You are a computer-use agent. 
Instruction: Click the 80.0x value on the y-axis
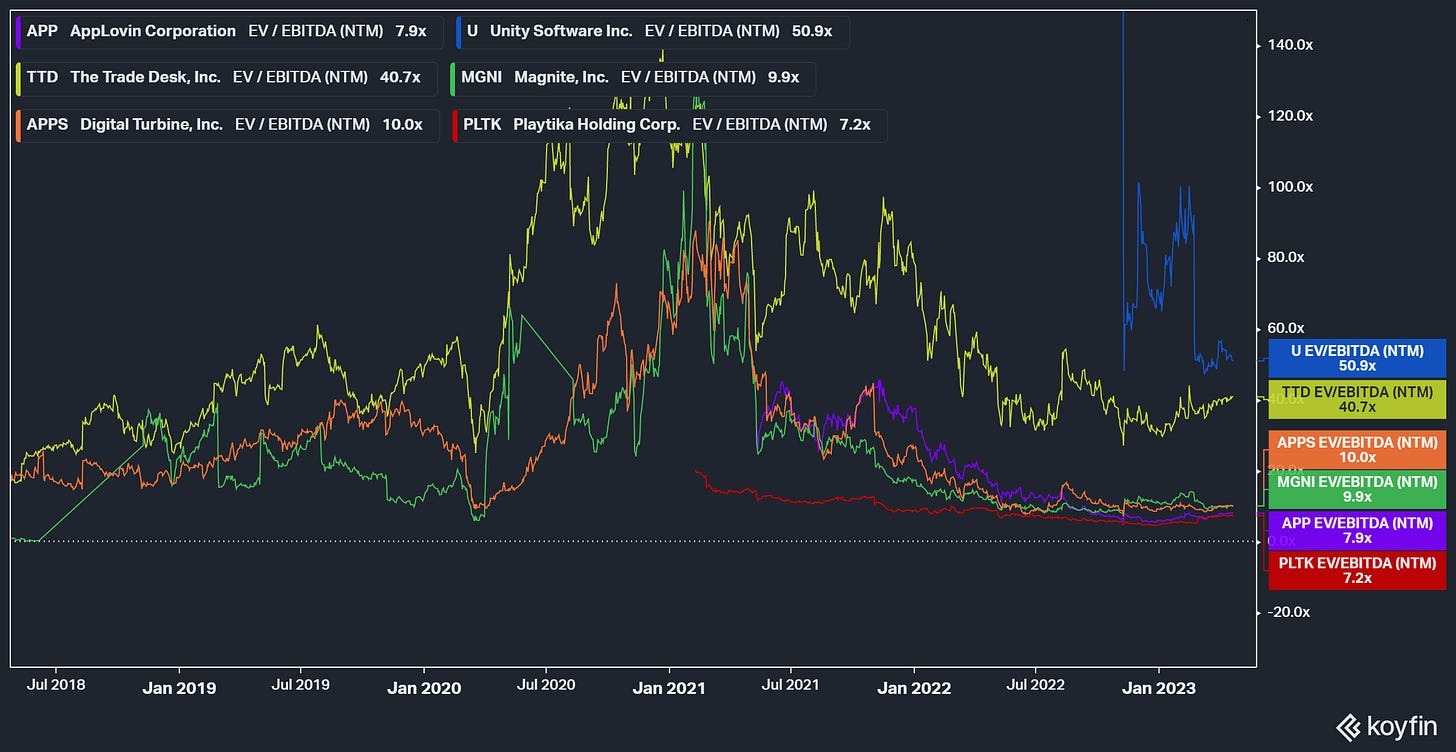(x=1288, y=257)
